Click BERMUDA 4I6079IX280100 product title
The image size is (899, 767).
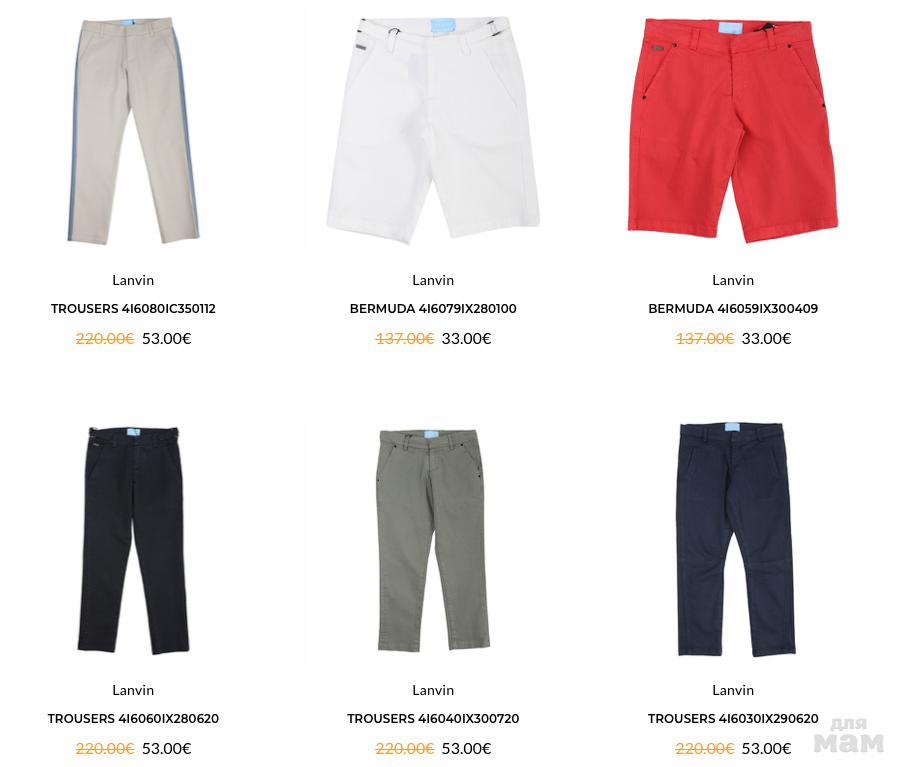coord(433,308)
